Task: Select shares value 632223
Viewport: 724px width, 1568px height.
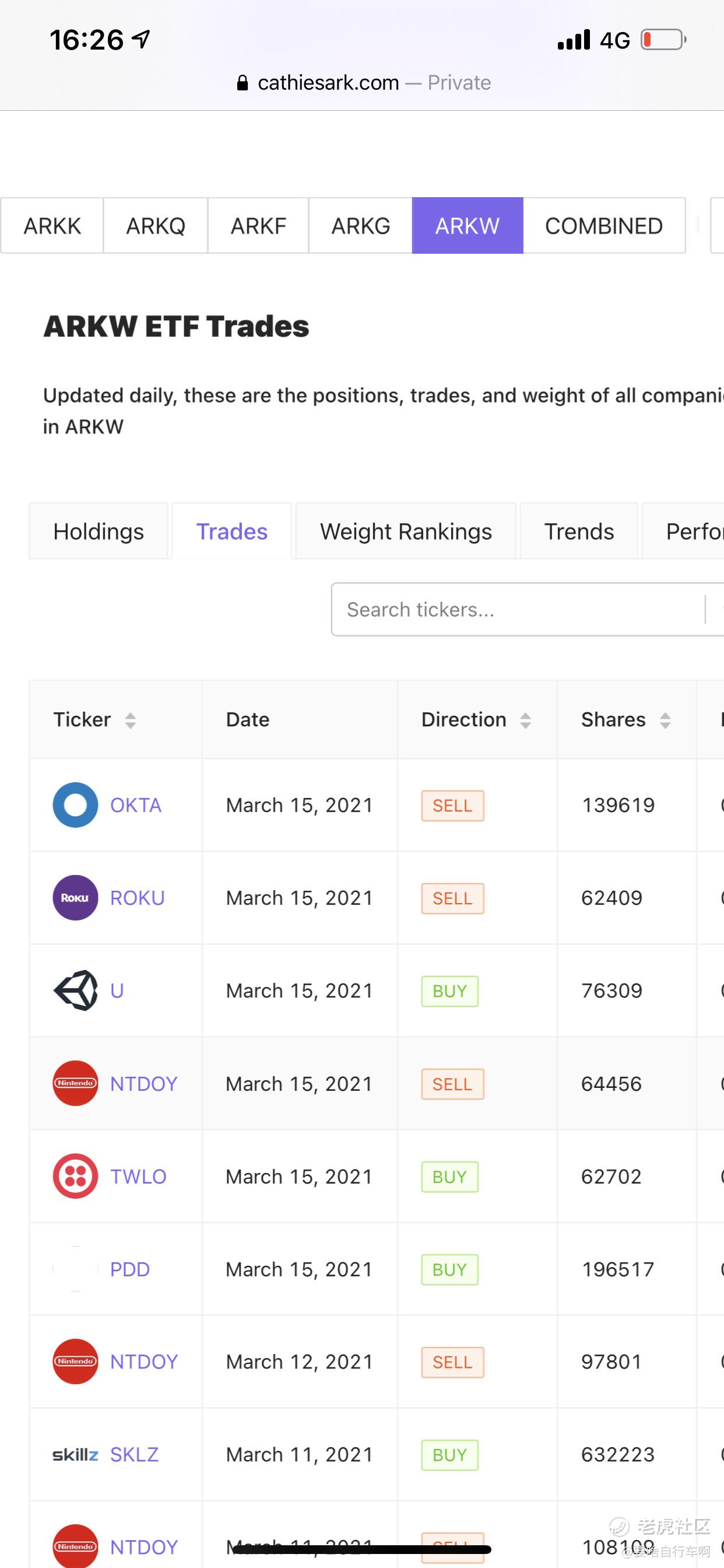Action: tap(618, 1455)
